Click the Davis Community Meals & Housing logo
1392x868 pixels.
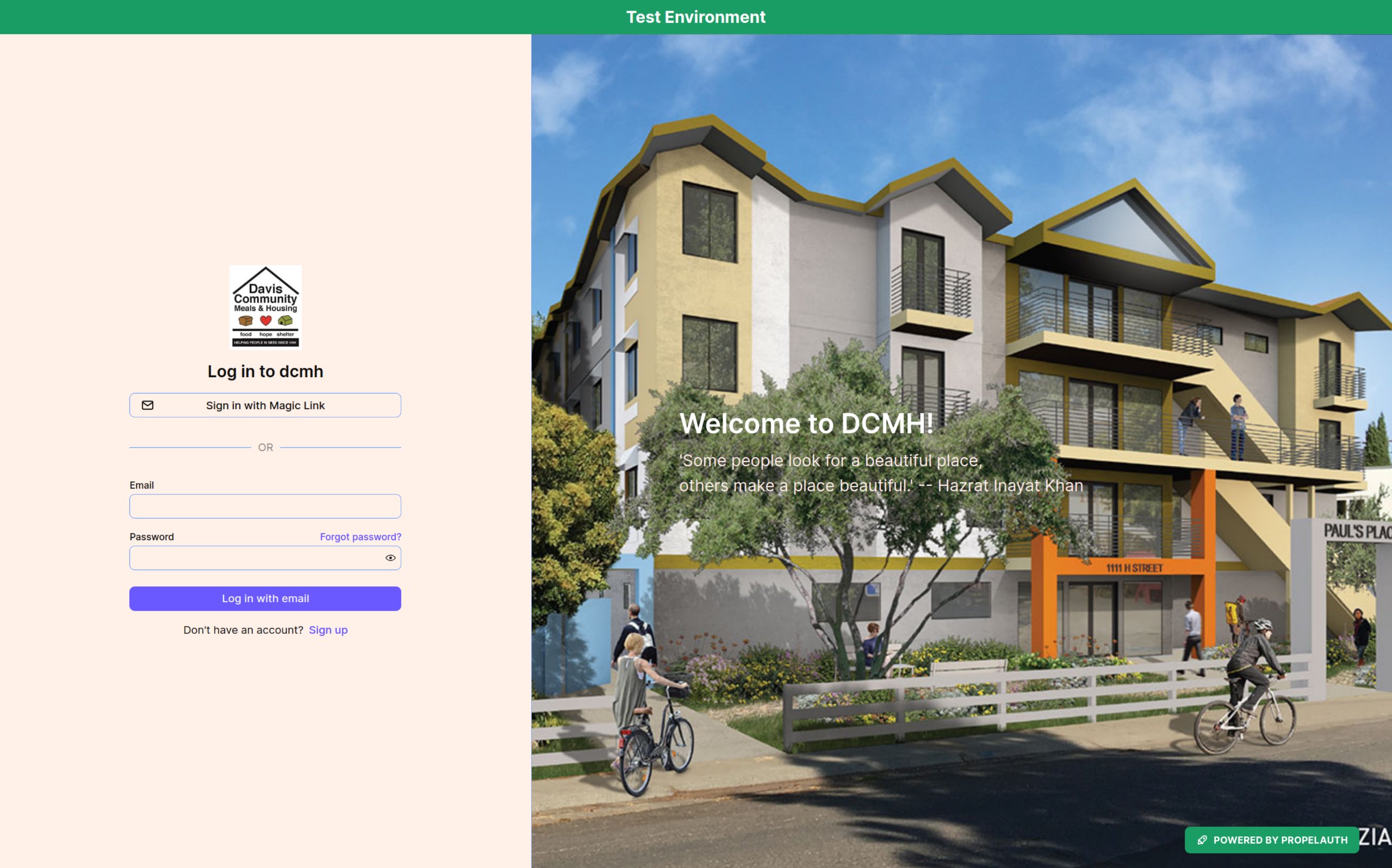pos(265,307)
